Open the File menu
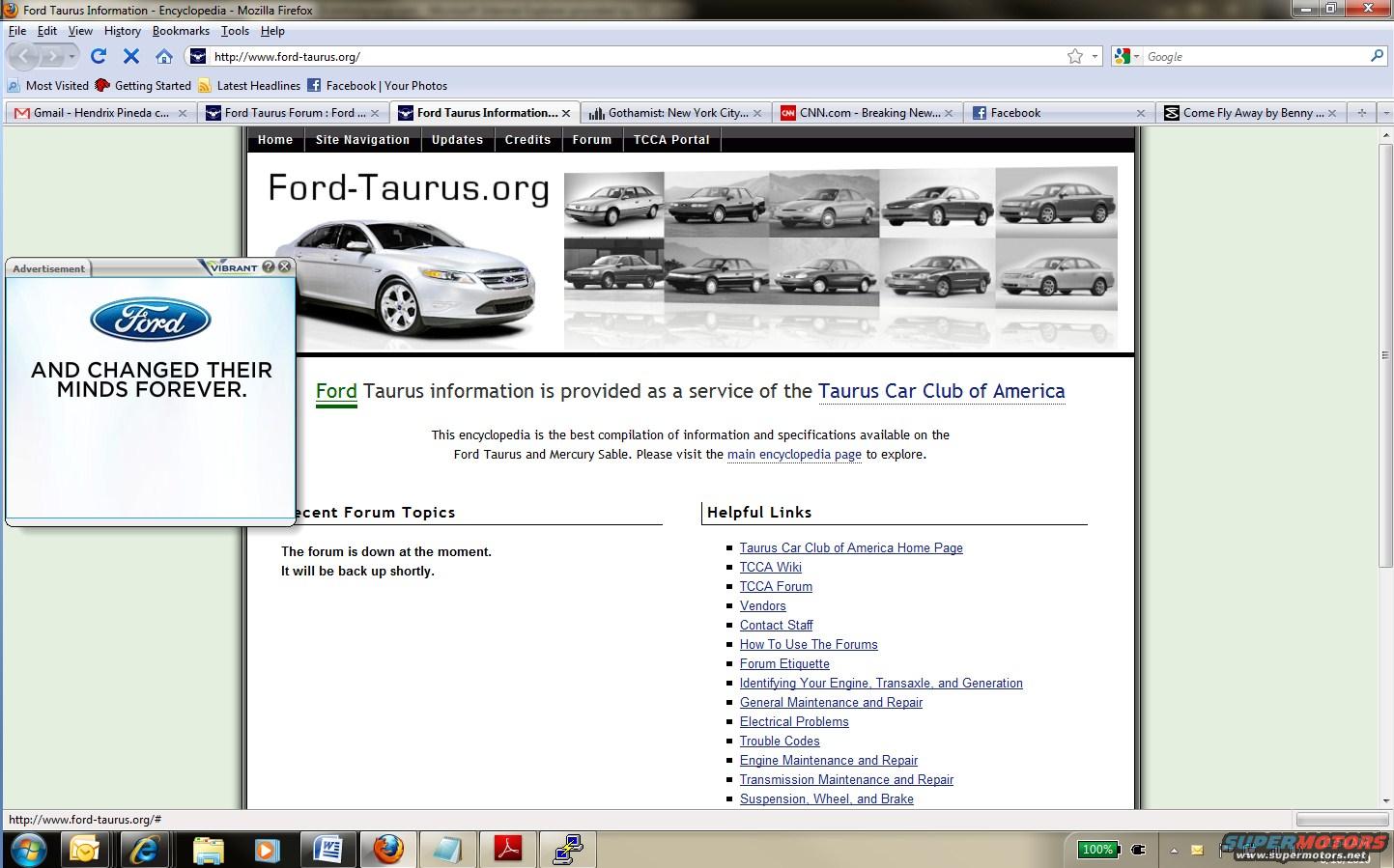This screenshot has width=1394, height=868. [17, 31]
